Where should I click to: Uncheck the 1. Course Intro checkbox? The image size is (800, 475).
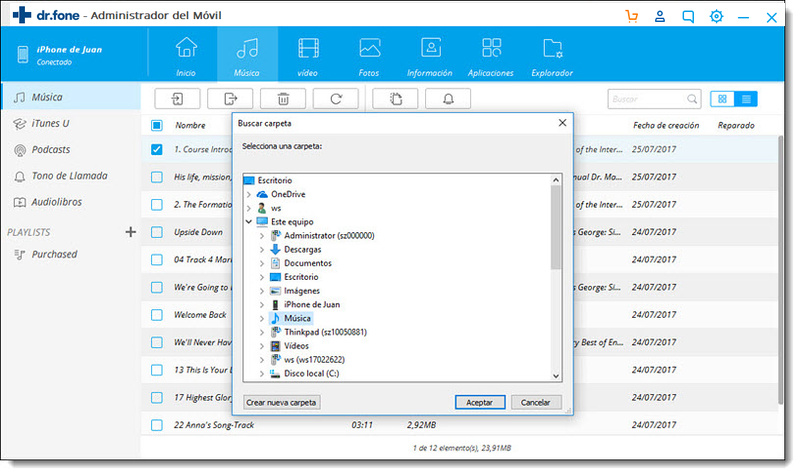[157, 149]
